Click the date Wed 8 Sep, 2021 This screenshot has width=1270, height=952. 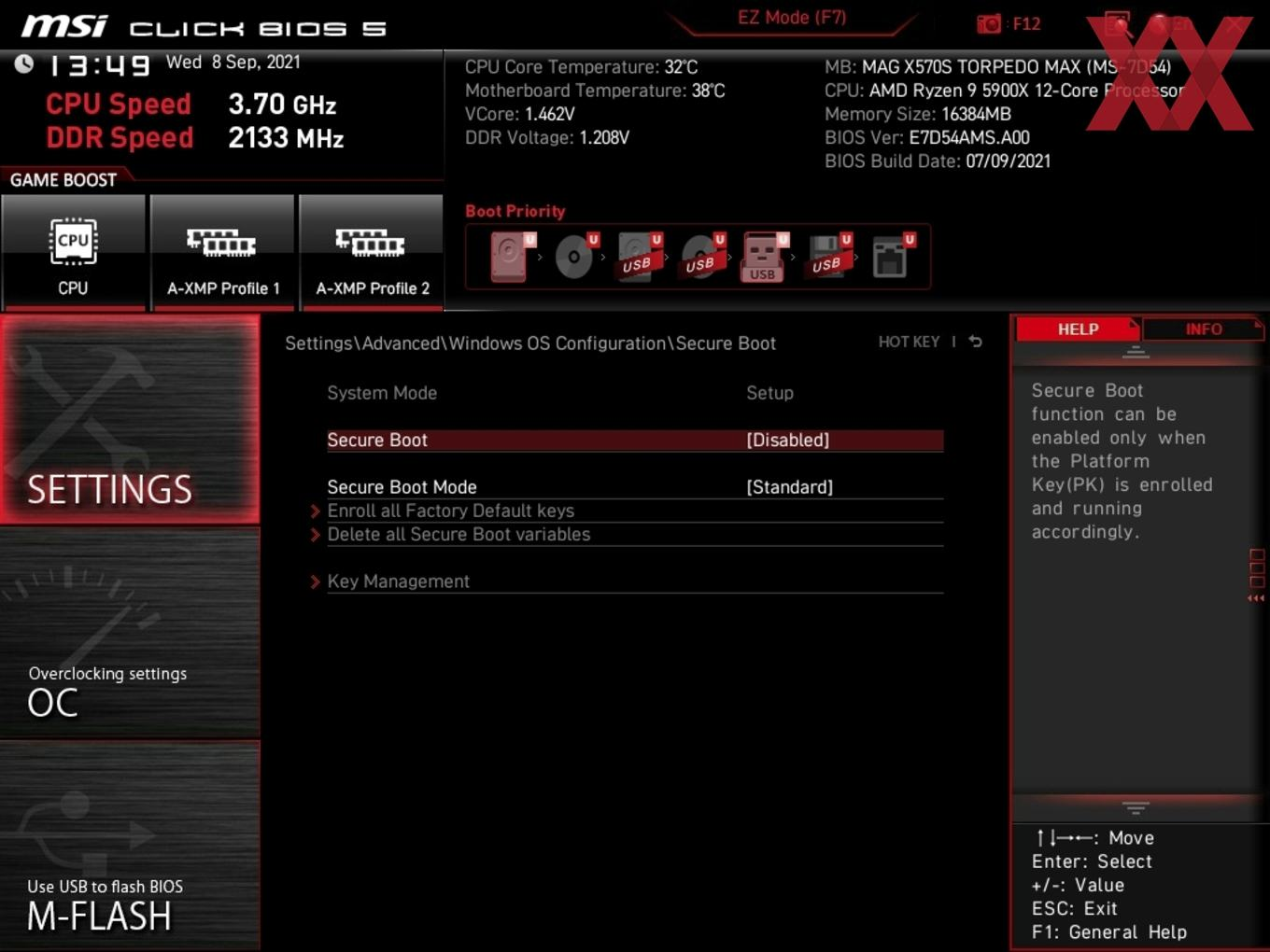[x=233, y=63]
